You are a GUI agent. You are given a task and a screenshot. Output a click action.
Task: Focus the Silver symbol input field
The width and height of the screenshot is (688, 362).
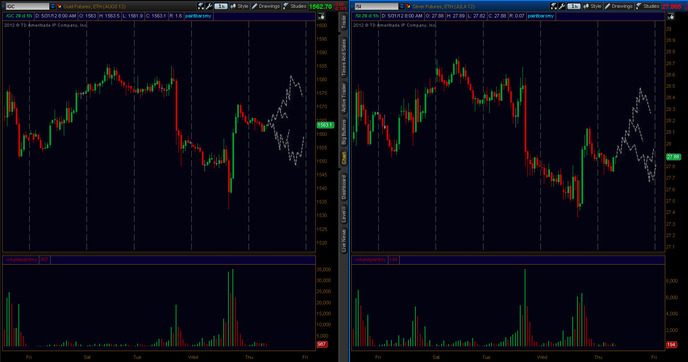[x=376, y=6]
